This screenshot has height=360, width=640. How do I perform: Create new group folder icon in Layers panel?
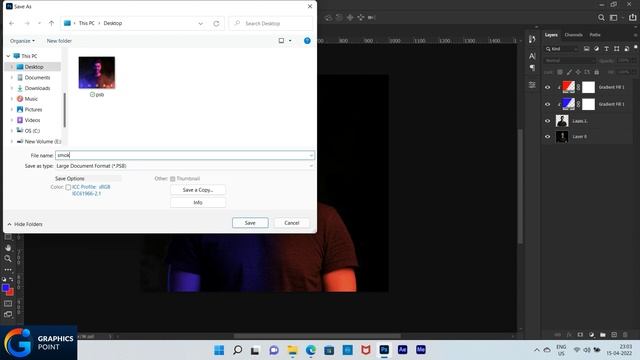point(603,335)
